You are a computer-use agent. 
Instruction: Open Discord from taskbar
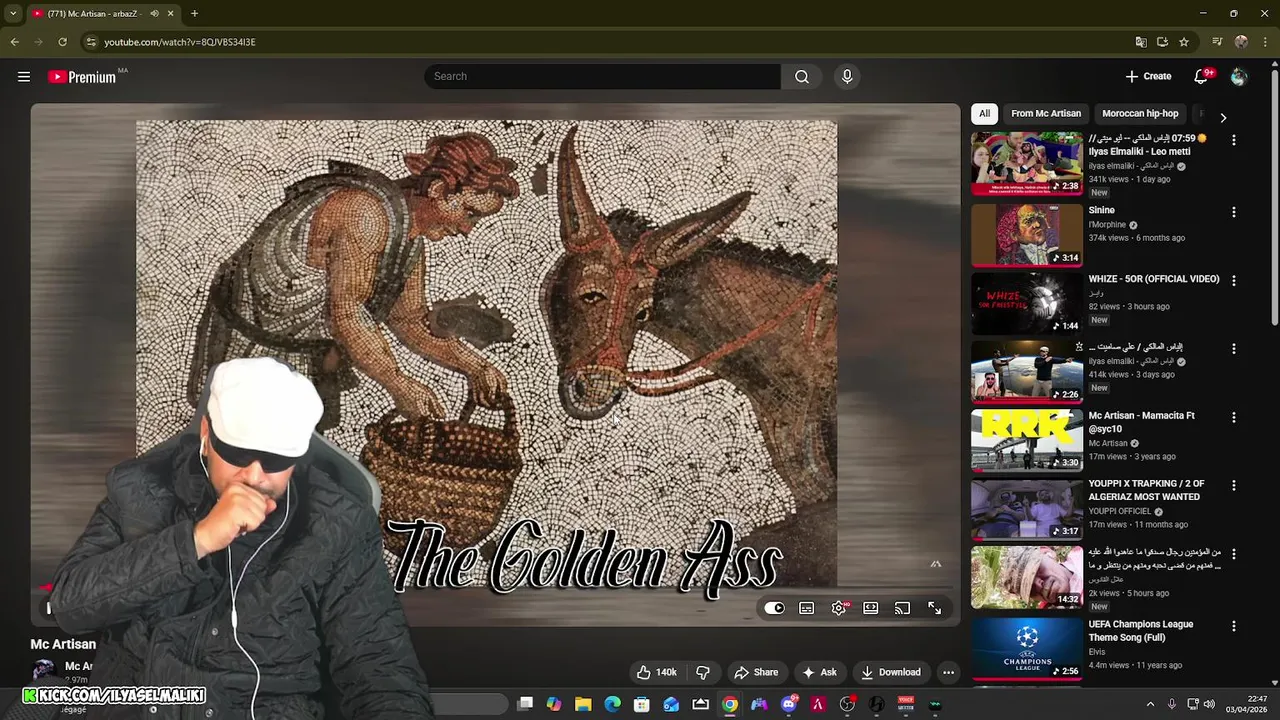coord(789,704)
